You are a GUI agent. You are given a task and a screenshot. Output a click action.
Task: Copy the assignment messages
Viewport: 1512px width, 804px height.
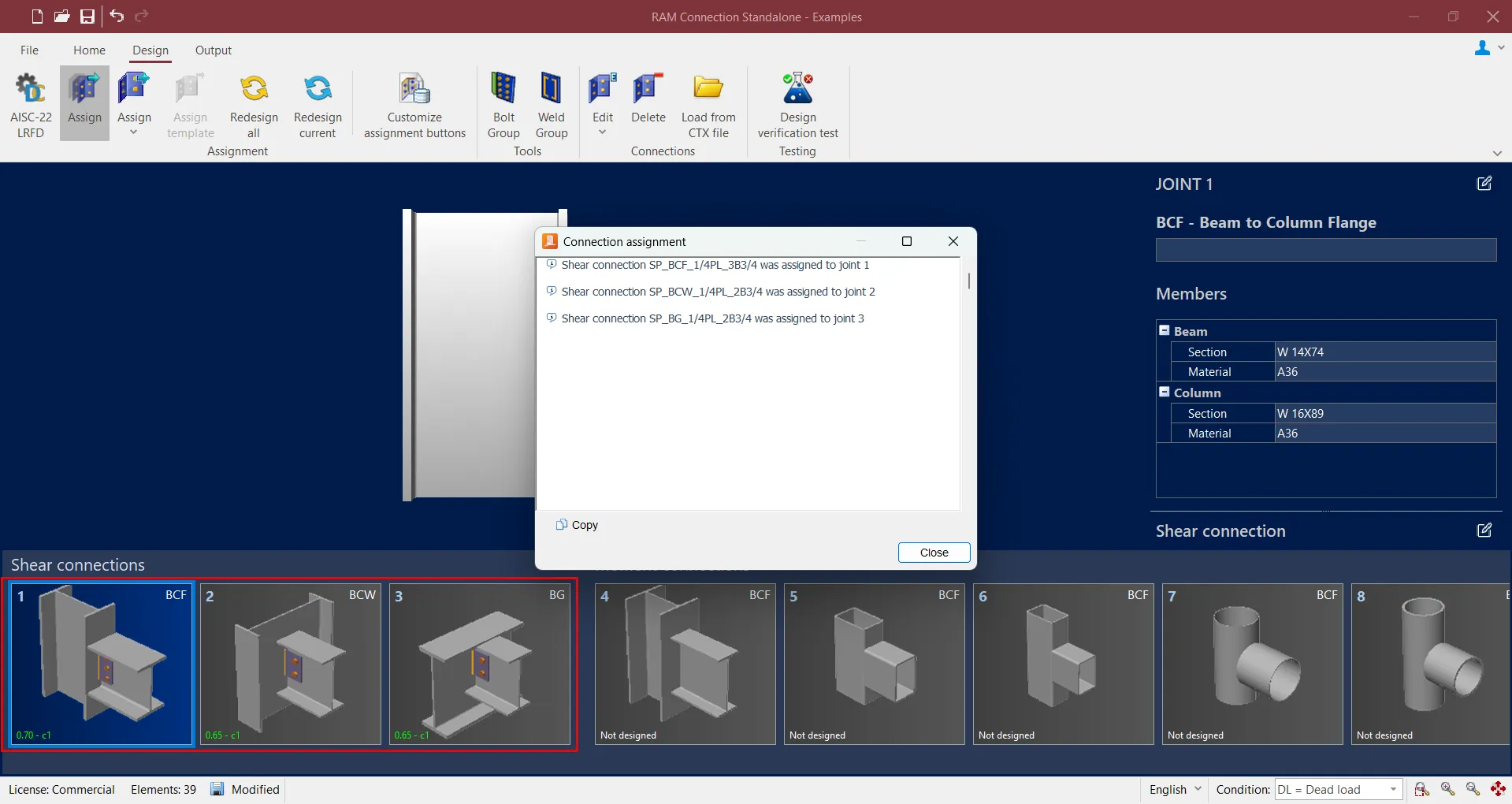tap(577, 525)
